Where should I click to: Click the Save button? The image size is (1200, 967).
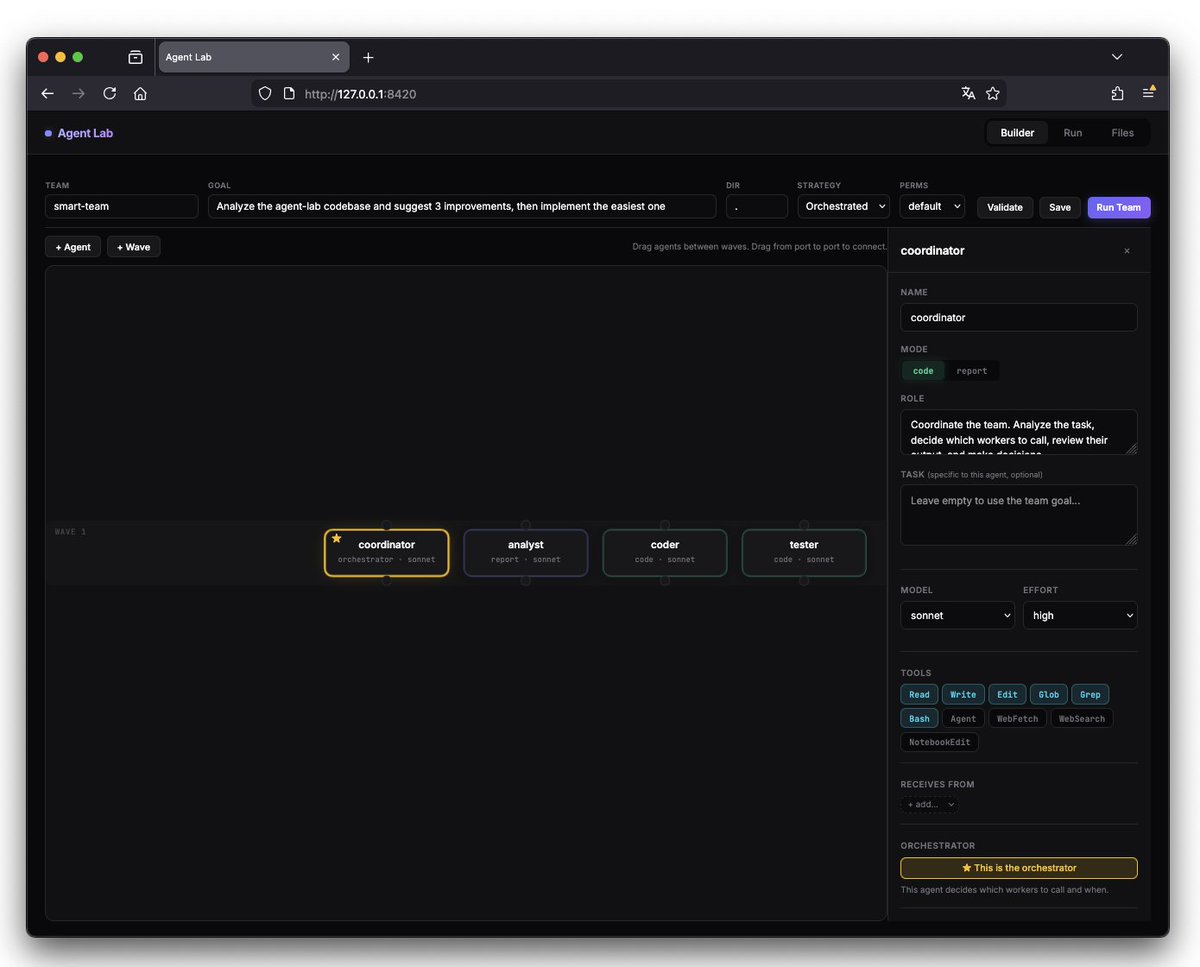pos(1060,207)
